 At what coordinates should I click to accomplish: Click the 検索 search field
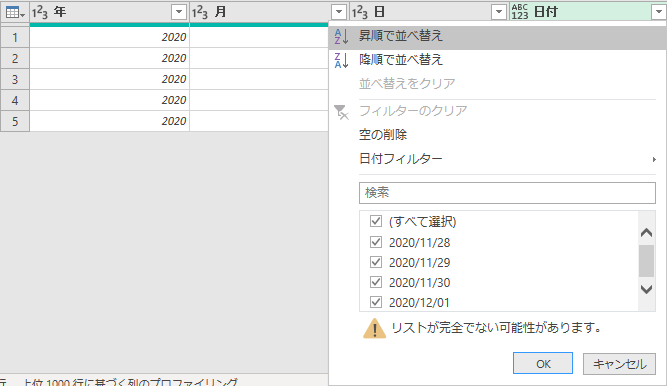(x=507, y=193)
